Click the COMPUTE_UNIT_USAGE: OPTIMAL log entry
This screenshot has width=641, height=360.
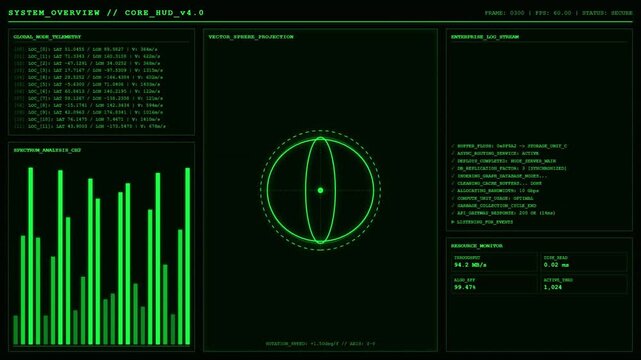(x=492, y=198)
